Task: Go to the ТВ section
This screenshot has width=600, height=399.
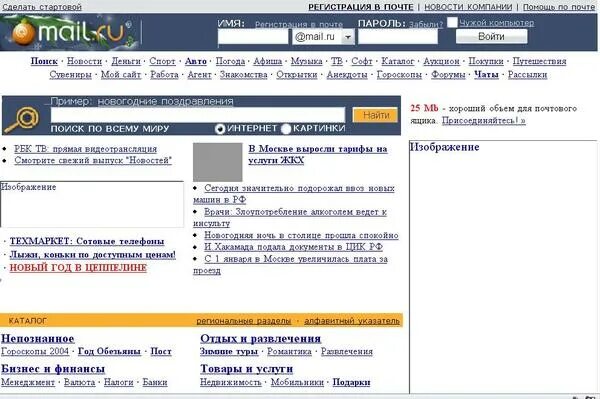Action: click(x=337, y=61)
